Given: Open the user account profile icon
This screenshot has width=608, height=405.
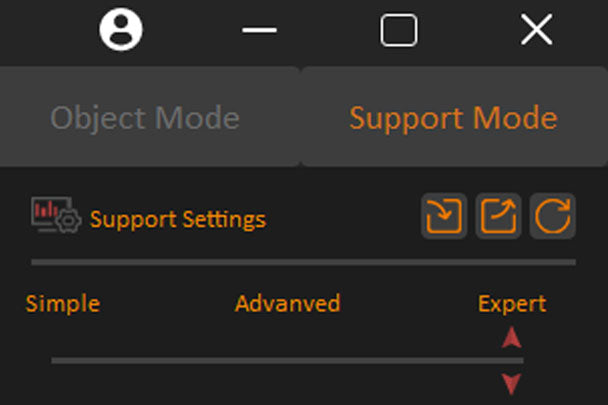Looking at the screenshot, I should [x=121, y=29].
